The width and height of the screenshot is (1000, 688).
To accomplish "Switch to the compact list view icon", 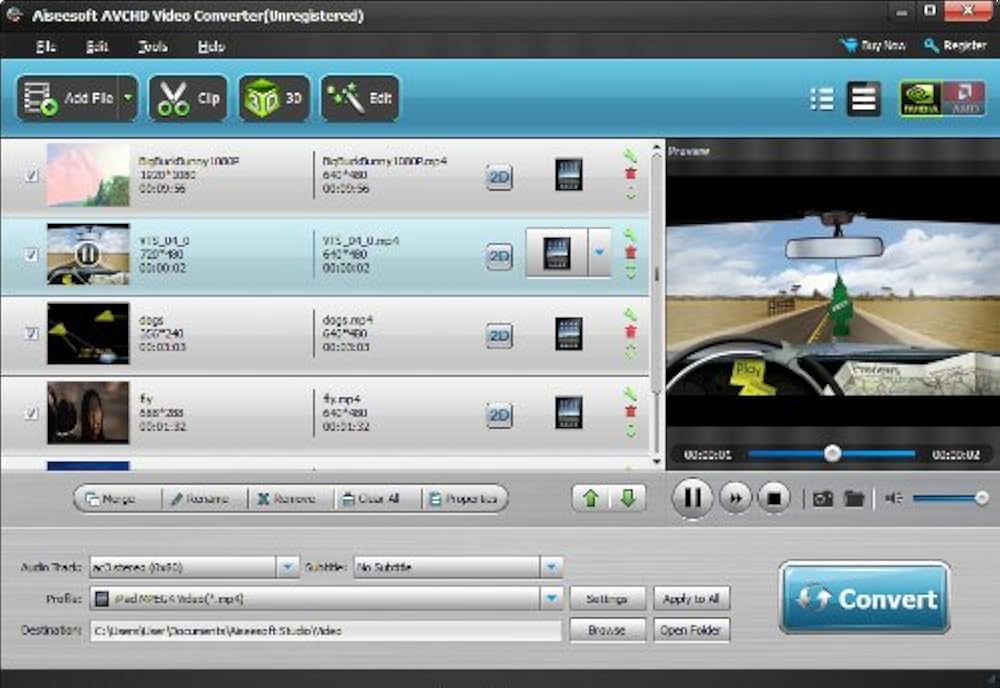I will click(821, 98).
